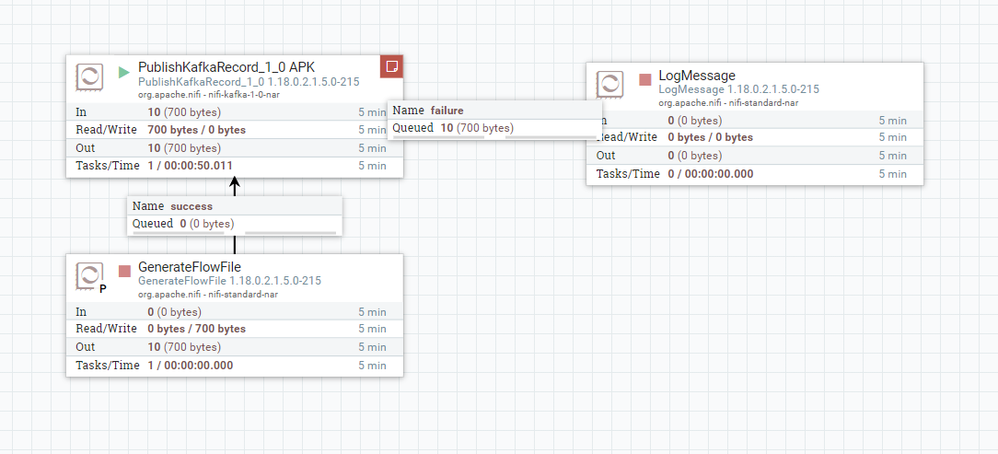Click the GenerateFlowFile stopped status square

coord(124,271)
